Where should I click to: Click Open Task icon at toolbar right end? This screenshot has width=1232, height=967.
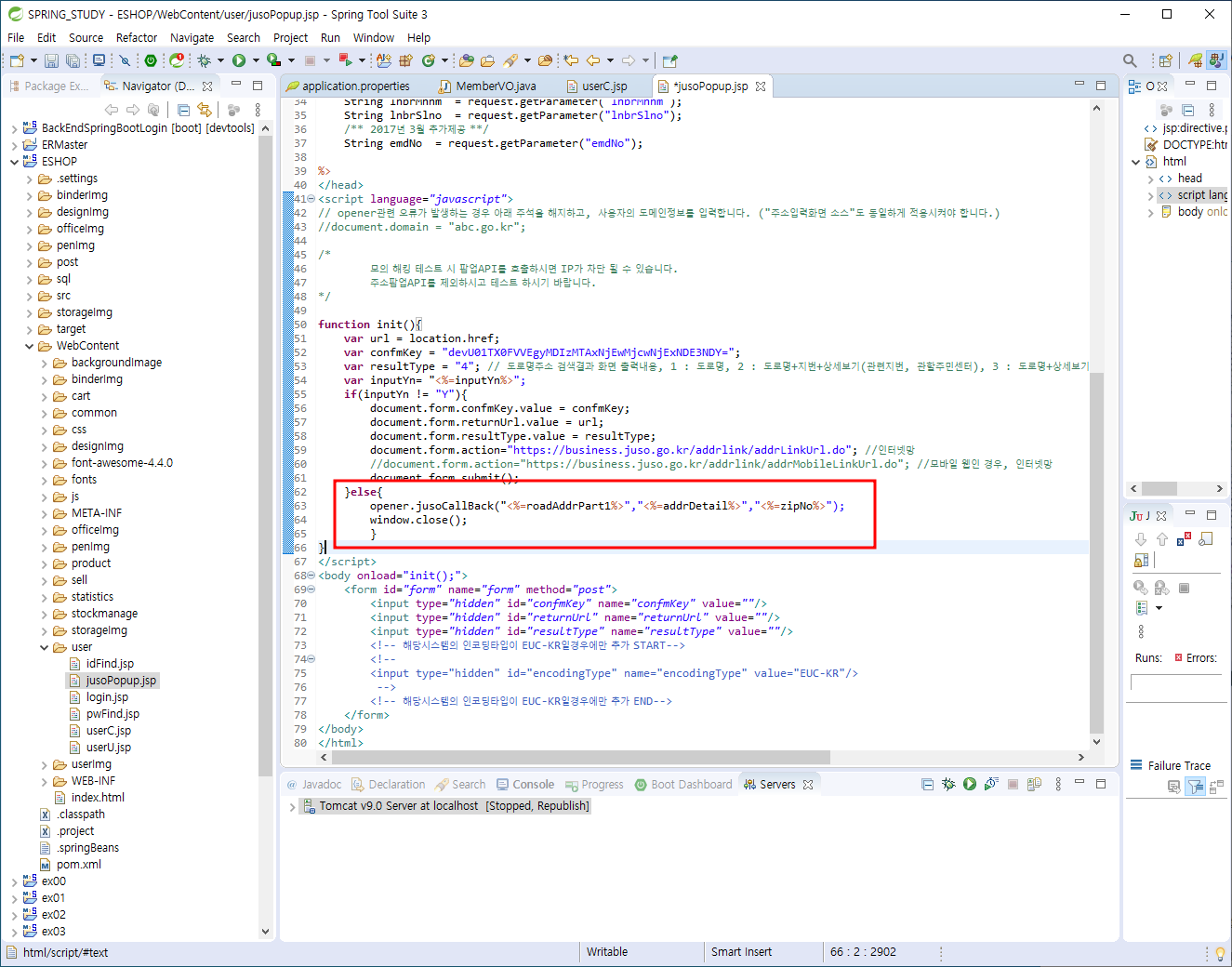coord(670,60)
